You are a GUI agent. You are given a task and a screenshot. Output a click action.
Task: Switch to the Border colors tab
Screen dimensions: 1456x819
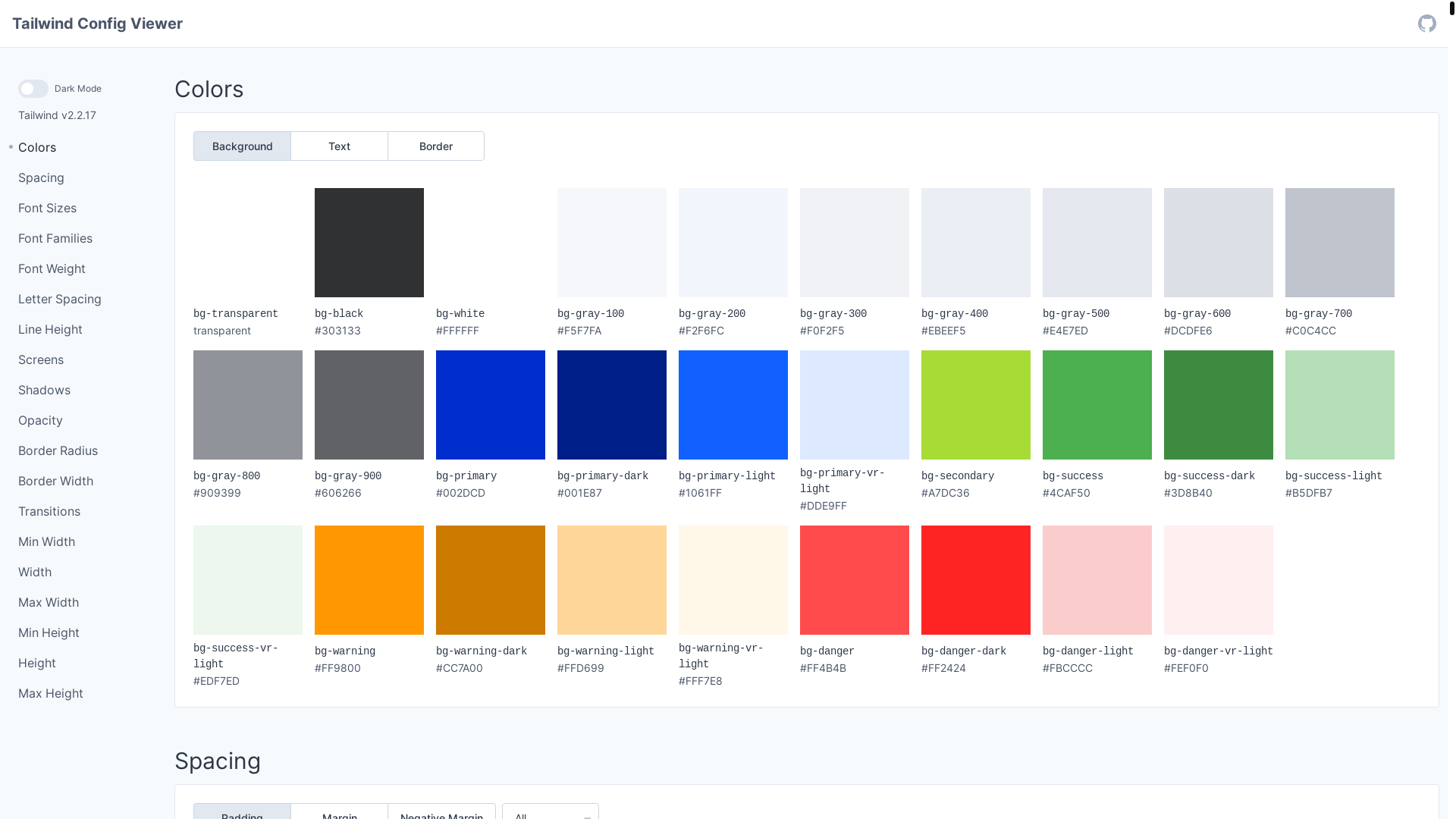[x=436, y=146]
